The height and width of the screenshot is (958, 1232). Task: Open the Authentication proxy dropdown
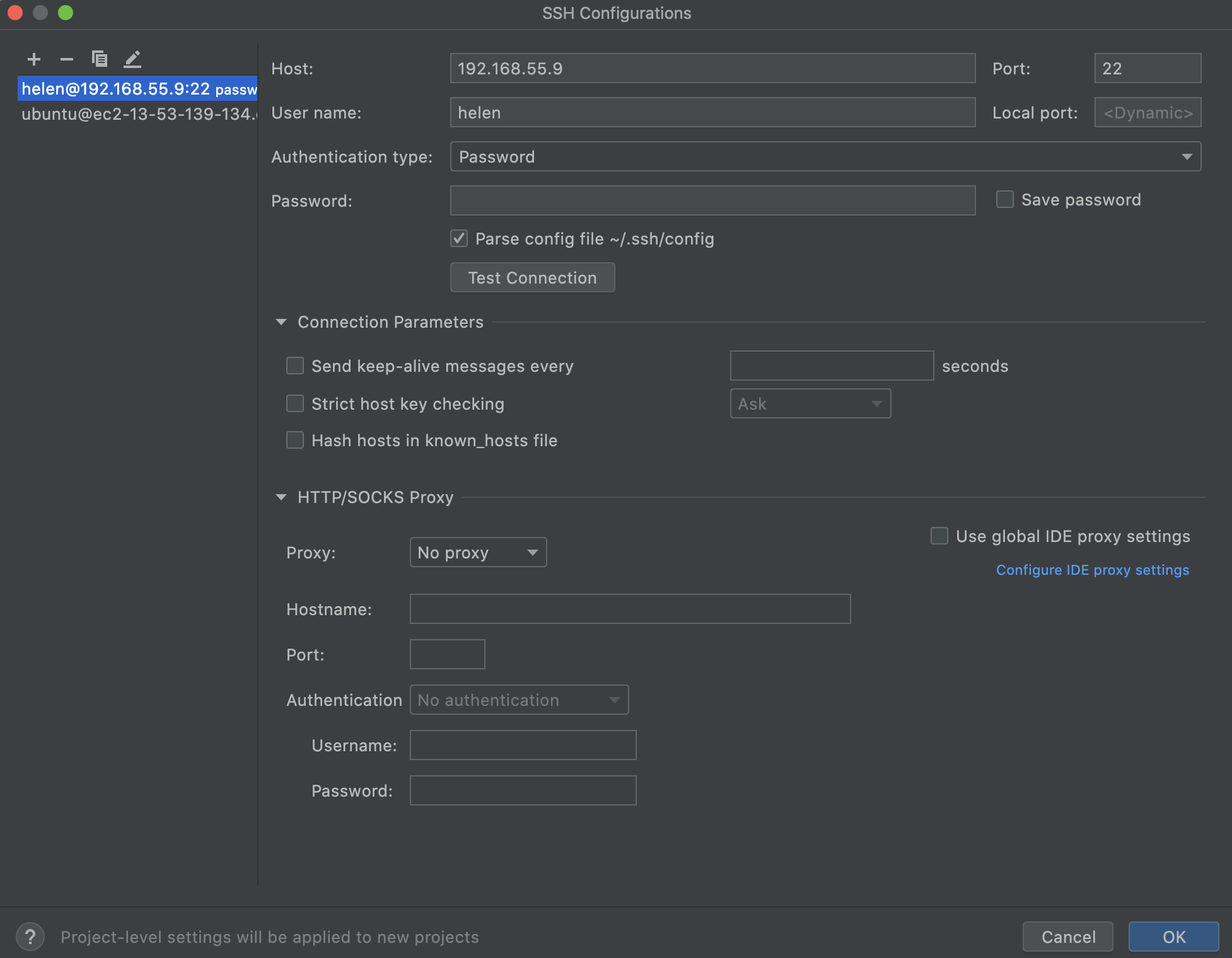[519, 699]
